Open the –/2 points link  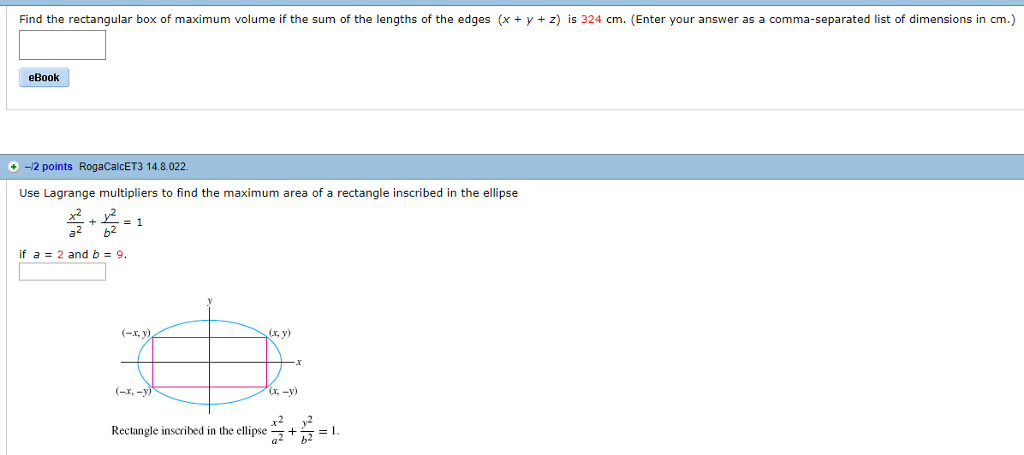[x=48, y=167]
